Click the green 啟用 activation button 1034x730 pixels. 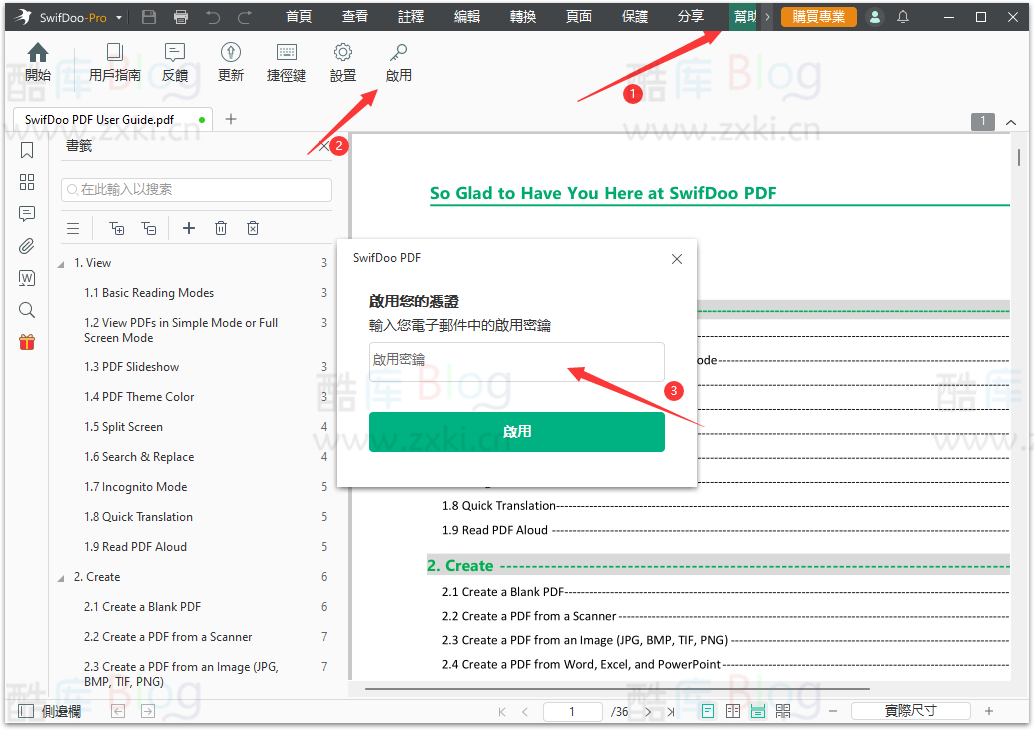coord(516,431)
